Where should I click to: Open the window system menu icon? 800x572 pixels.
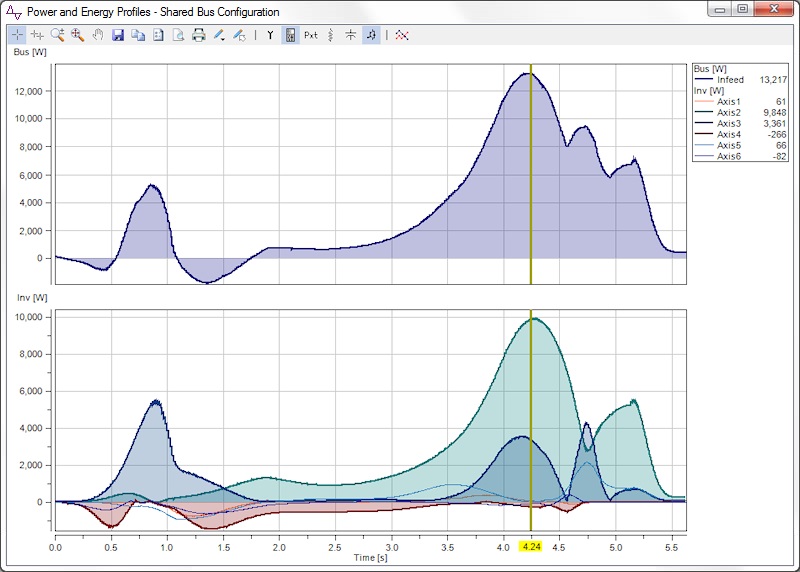click(x=14, y=12)
